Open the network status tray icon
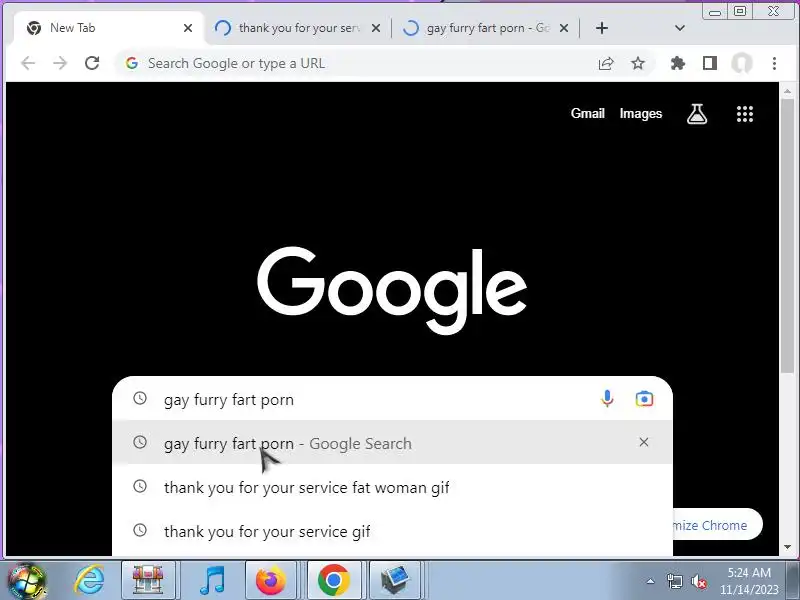 675,581
